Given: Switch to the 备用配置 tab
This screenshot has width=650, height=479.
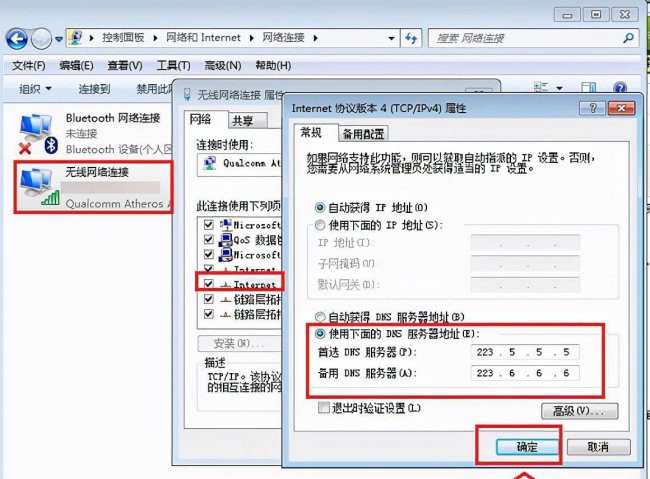Looking at the screenshot, I should [x=364, y=134].
